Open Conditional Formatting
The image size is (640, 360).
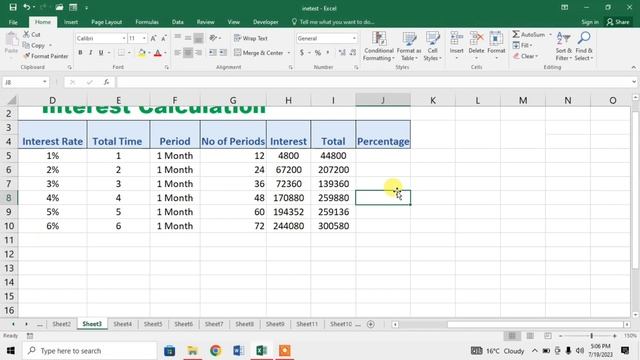pos(379,46)
